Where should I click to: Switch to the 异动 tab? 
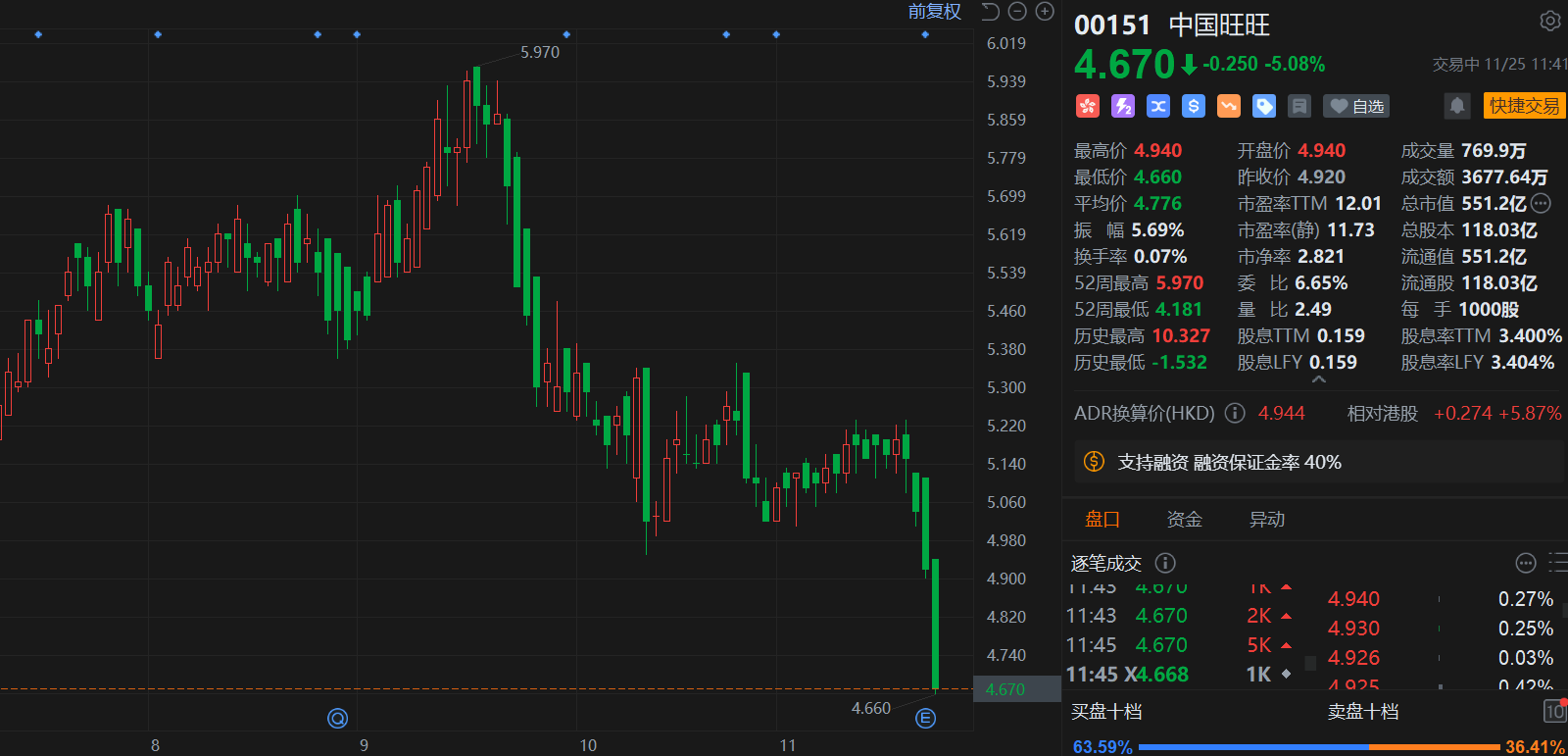coord(1266,520)
